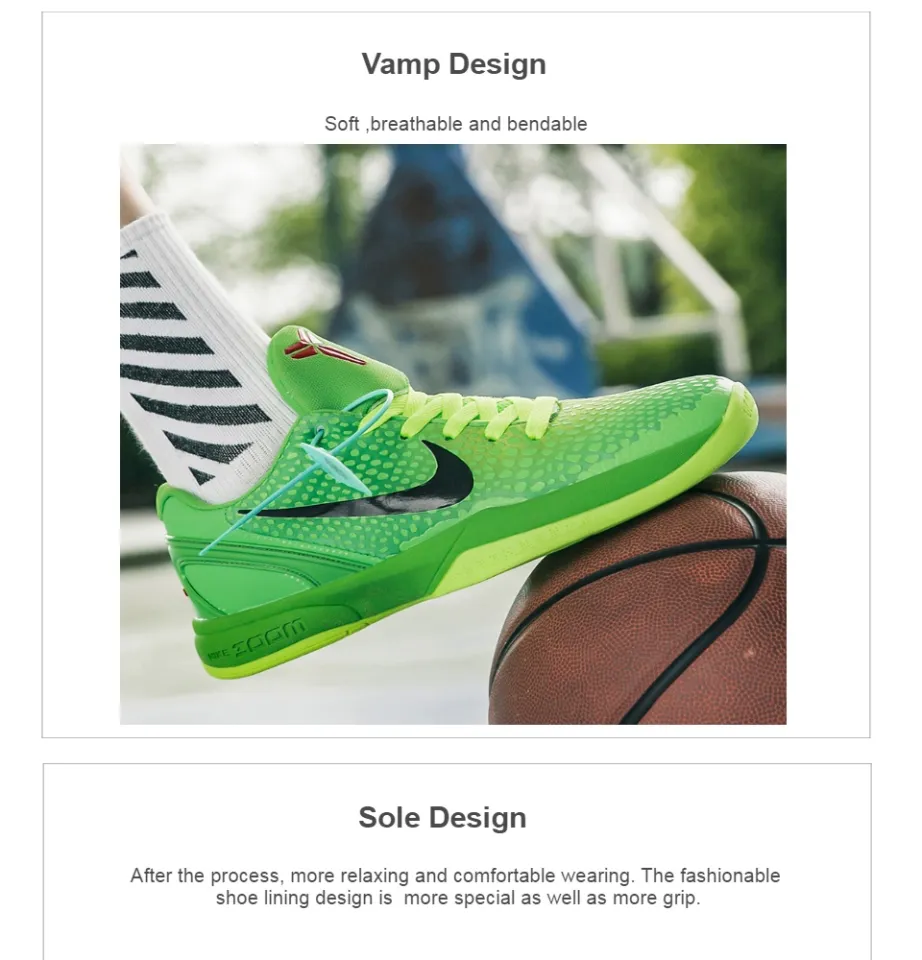Select the "Vamp Design" heading
The image size is (922, 960).
(454, 64)
